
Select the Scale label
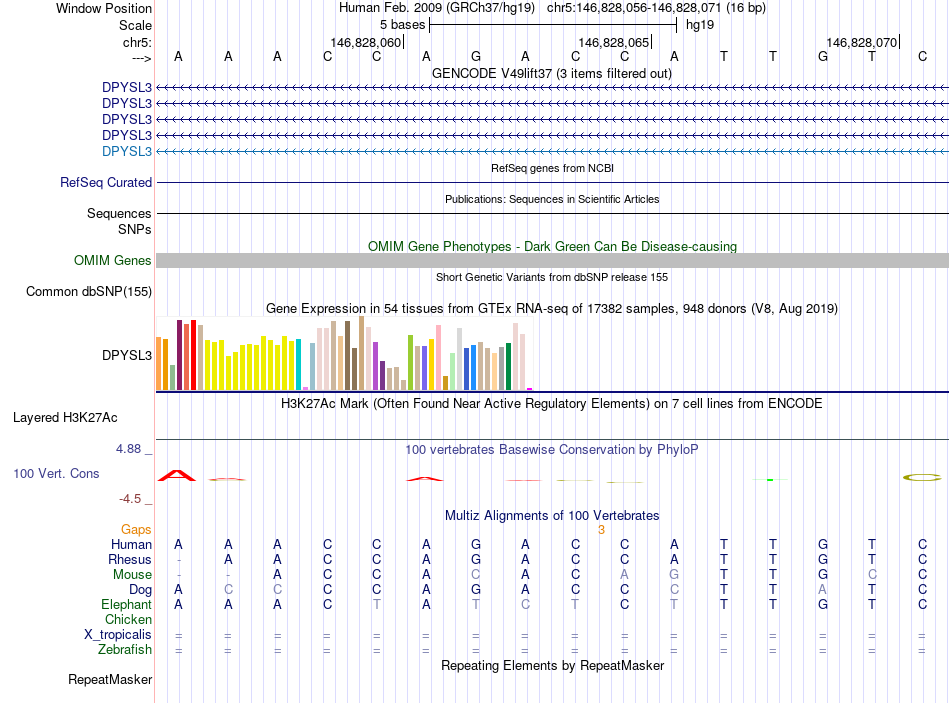coord(135,25)
